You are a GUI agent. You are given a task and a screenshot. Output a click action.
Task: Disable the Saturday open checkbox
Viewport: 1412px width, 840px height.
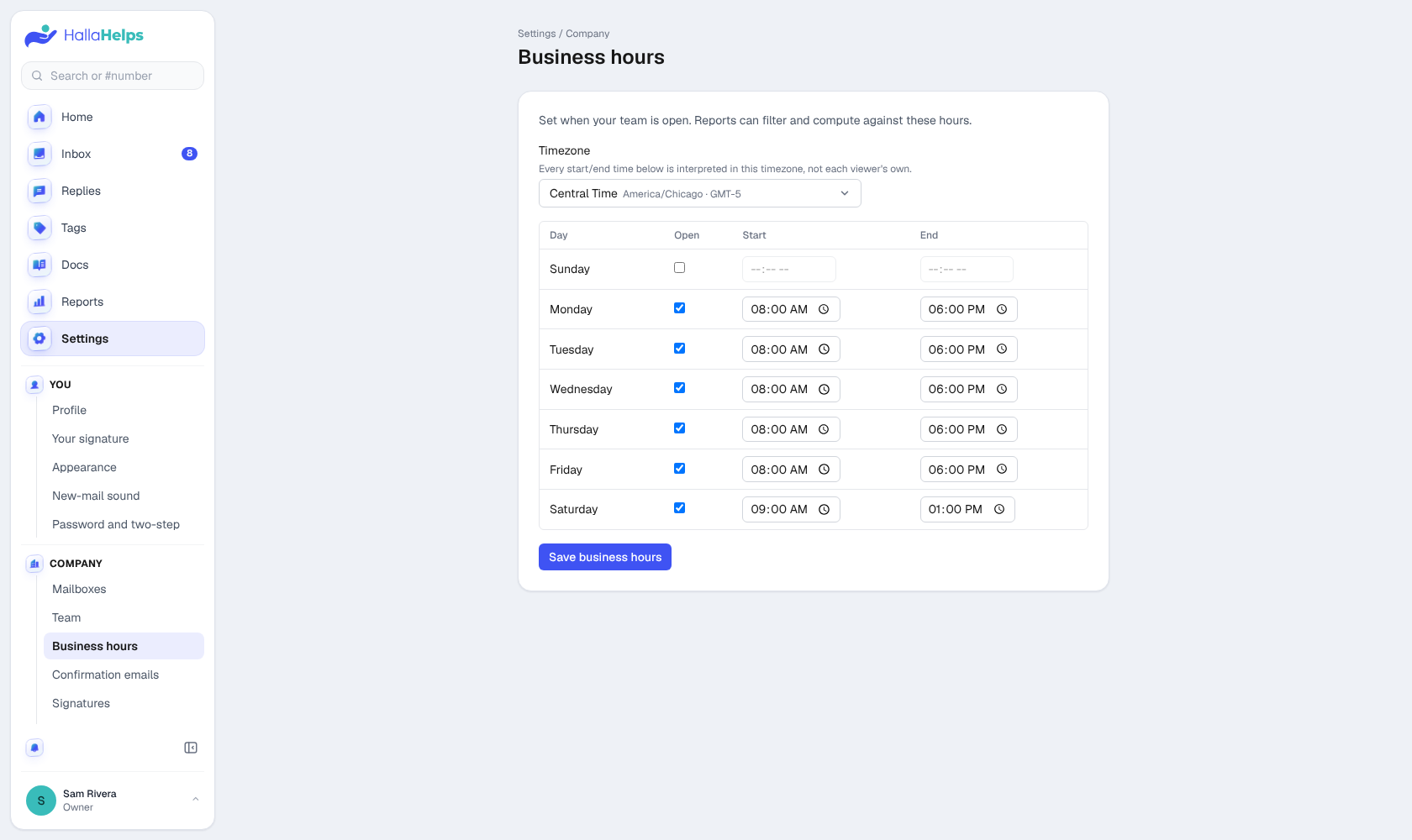[x=679, y=508]
